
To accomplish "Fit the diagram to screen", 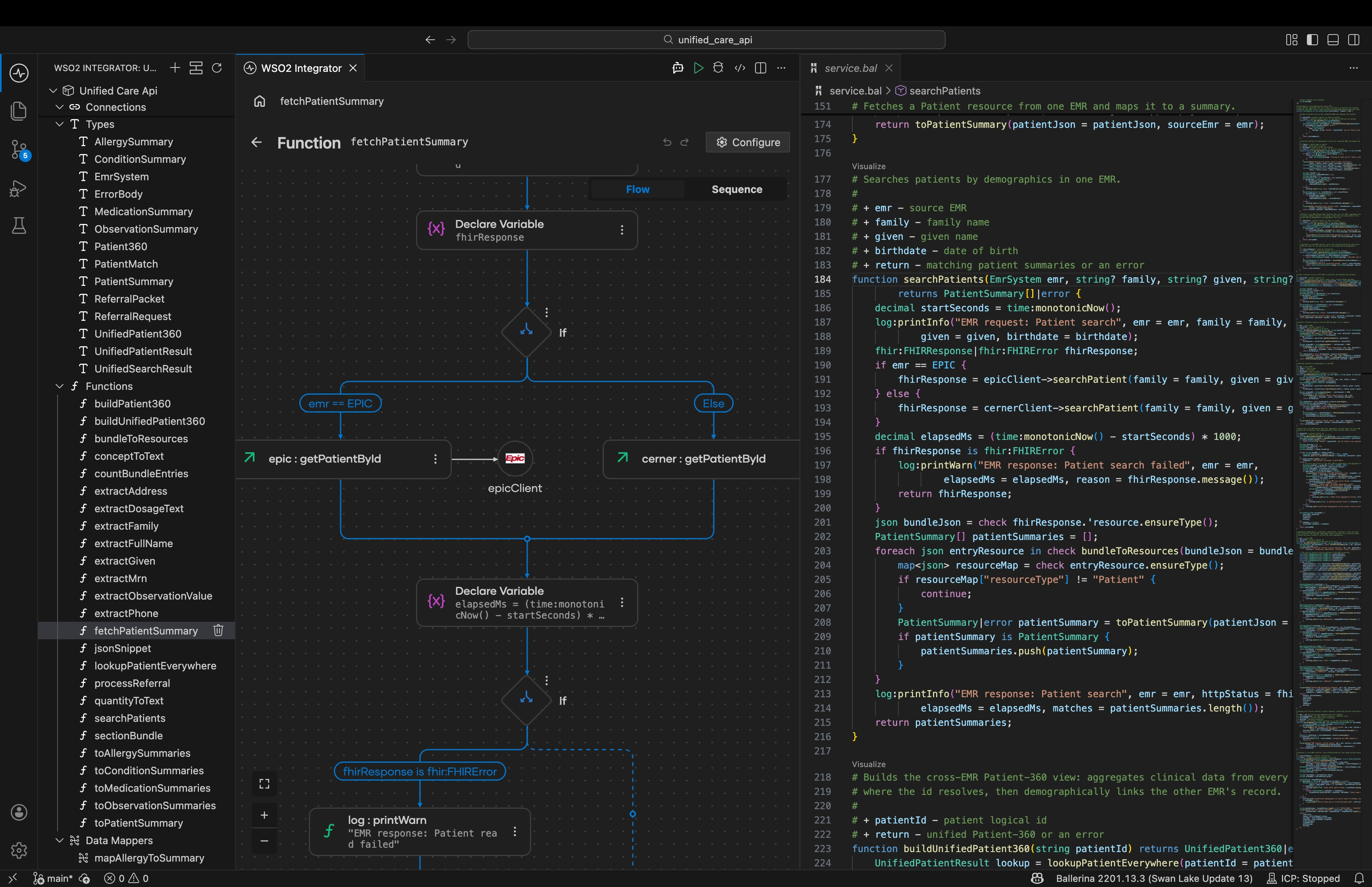I will [x=264, y=784].
